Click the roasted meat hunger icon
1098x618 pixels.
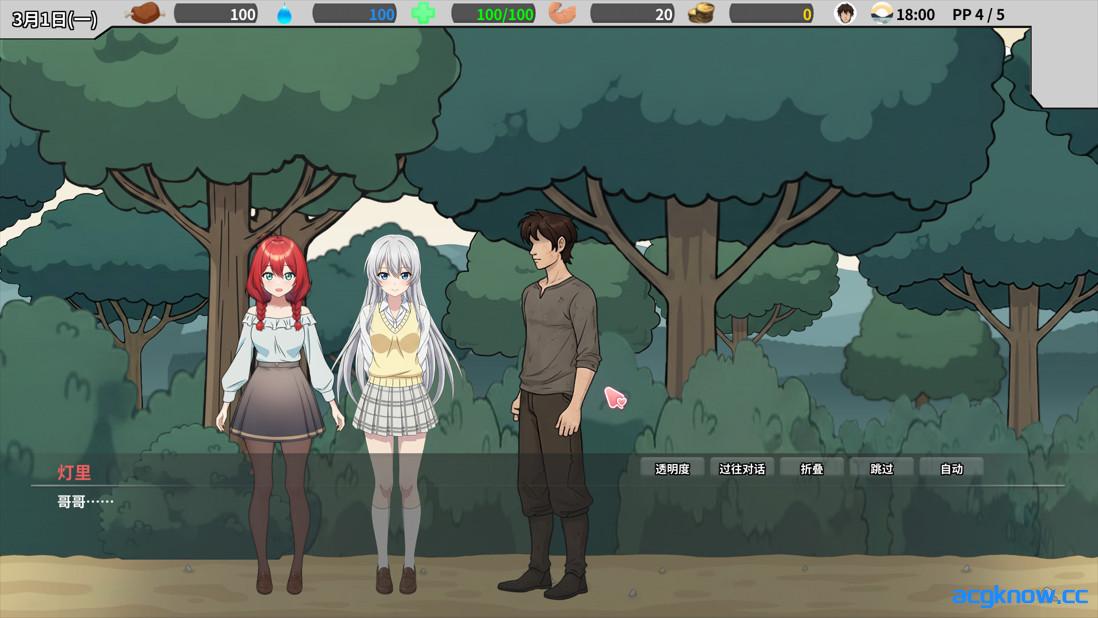(x=145, y=13)
